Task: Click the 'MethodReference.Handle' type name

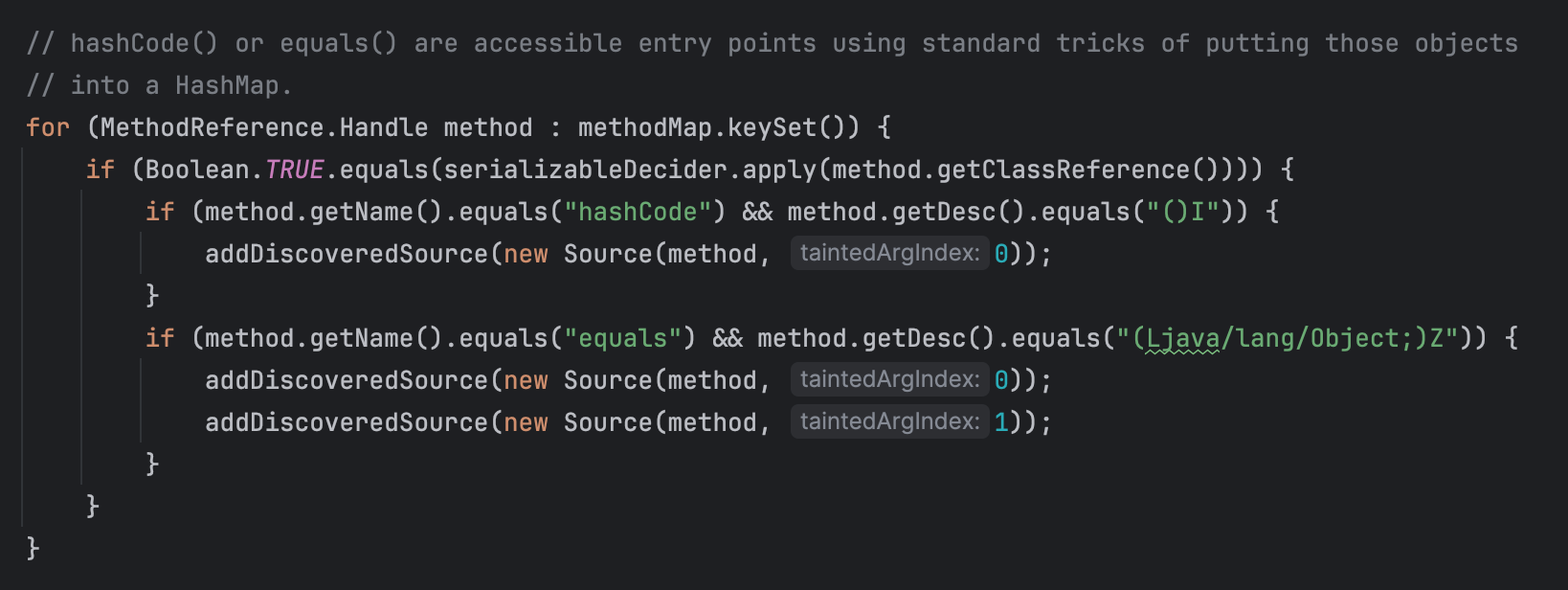Action: coord(264,127)
